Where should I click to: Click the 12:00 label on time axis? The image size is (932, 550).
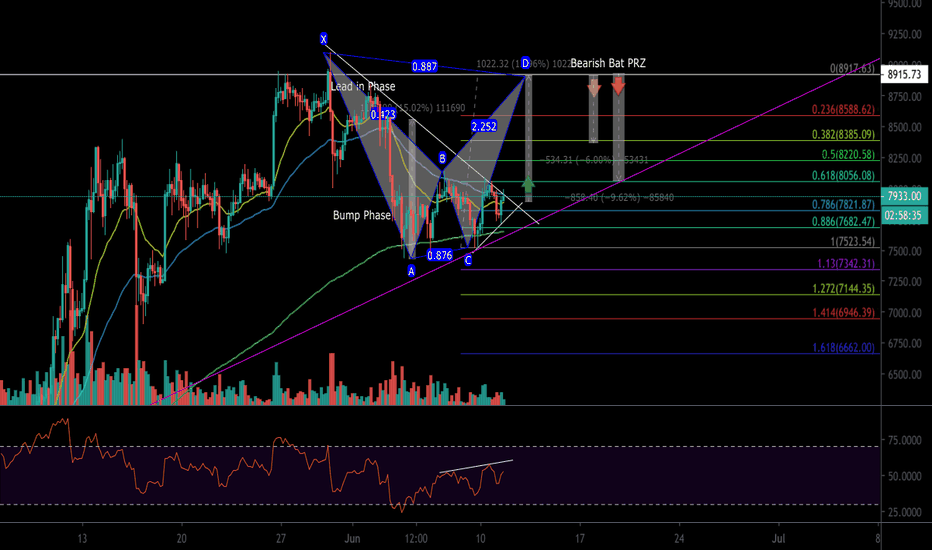(x=416, y=539)
